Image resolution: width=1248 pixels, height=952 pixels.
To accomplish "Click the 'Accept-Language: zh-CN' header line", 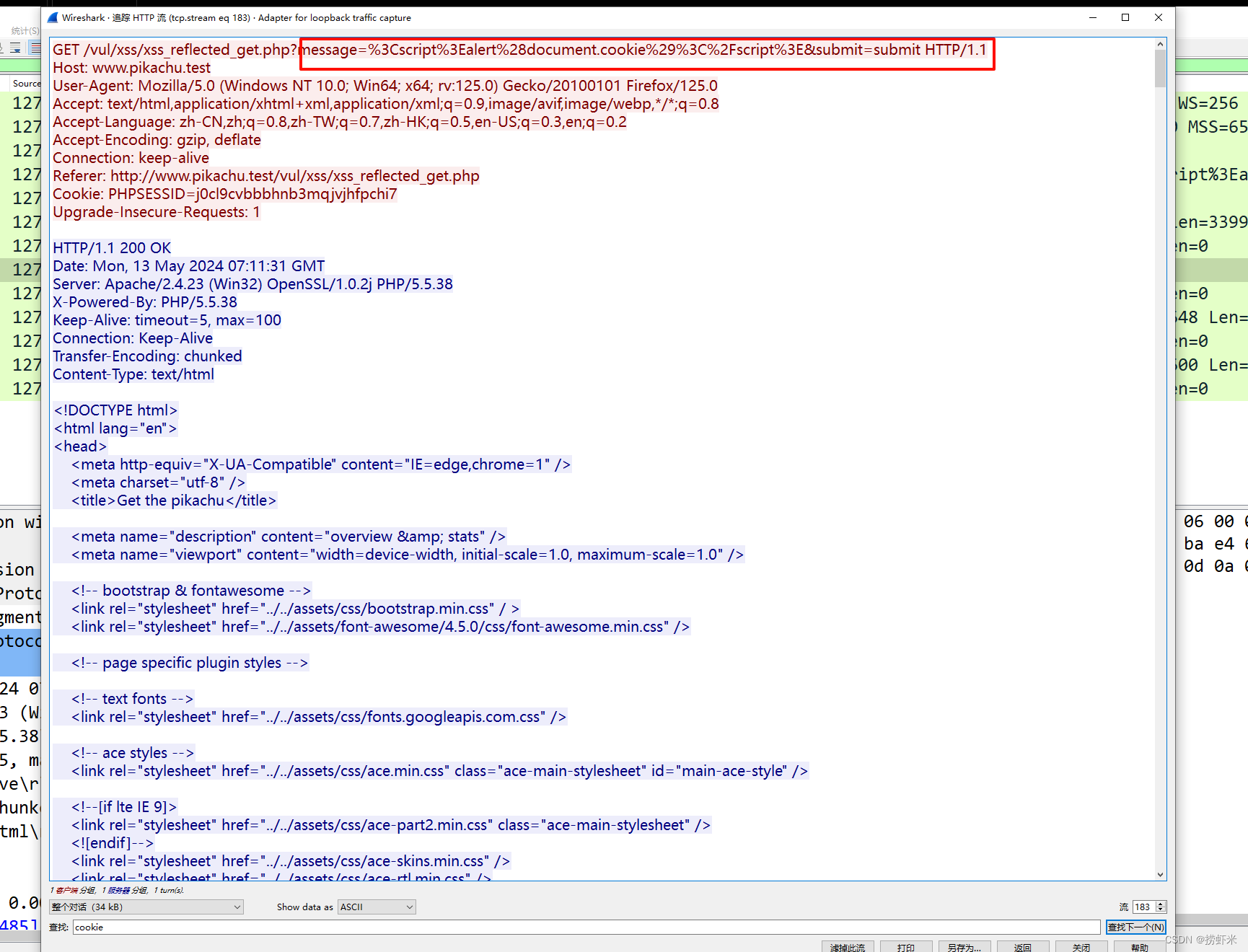I will 340,122.
